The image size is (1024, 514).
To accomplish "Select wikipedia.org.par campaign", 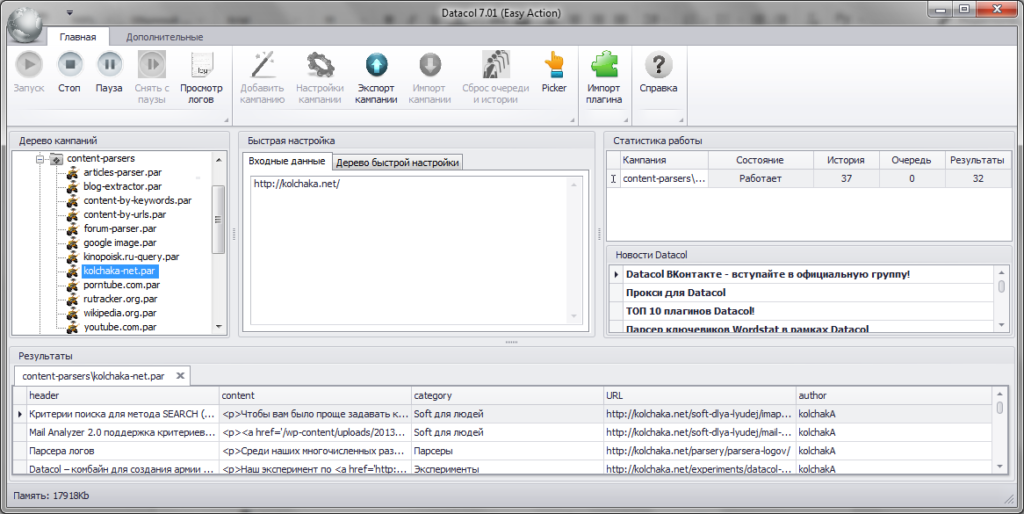I will click(120, 313).
